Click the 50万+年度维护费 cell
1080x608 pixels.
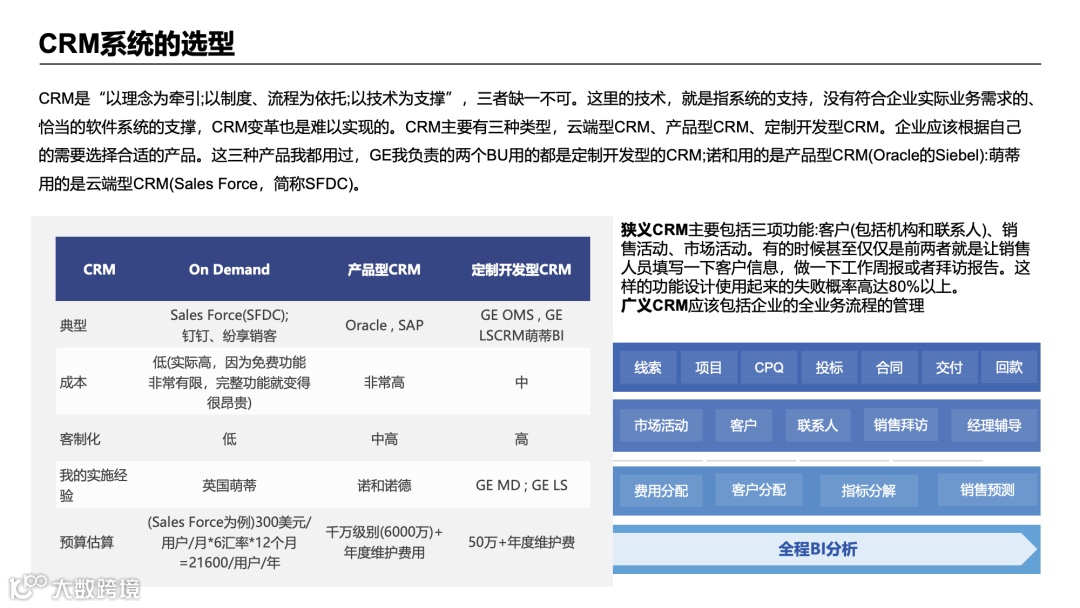[x=521, y=542]
